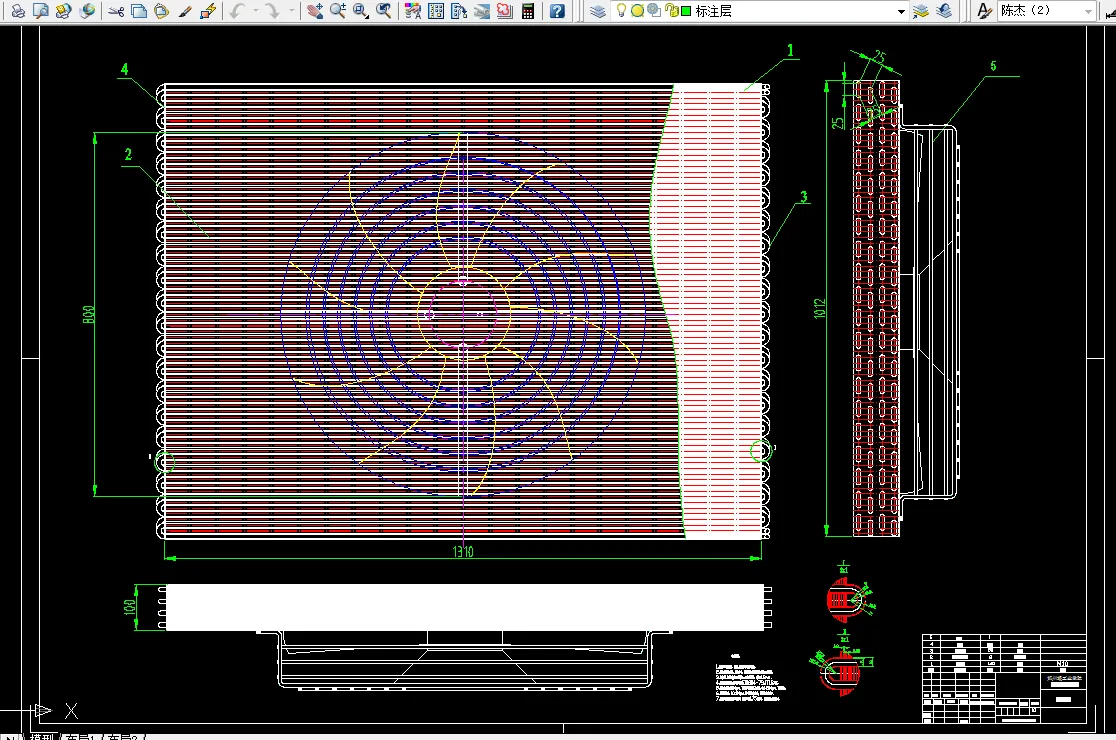Select the 800 vertical dimension text
This screenshot has height=740, width=1116.
(89, 314)
